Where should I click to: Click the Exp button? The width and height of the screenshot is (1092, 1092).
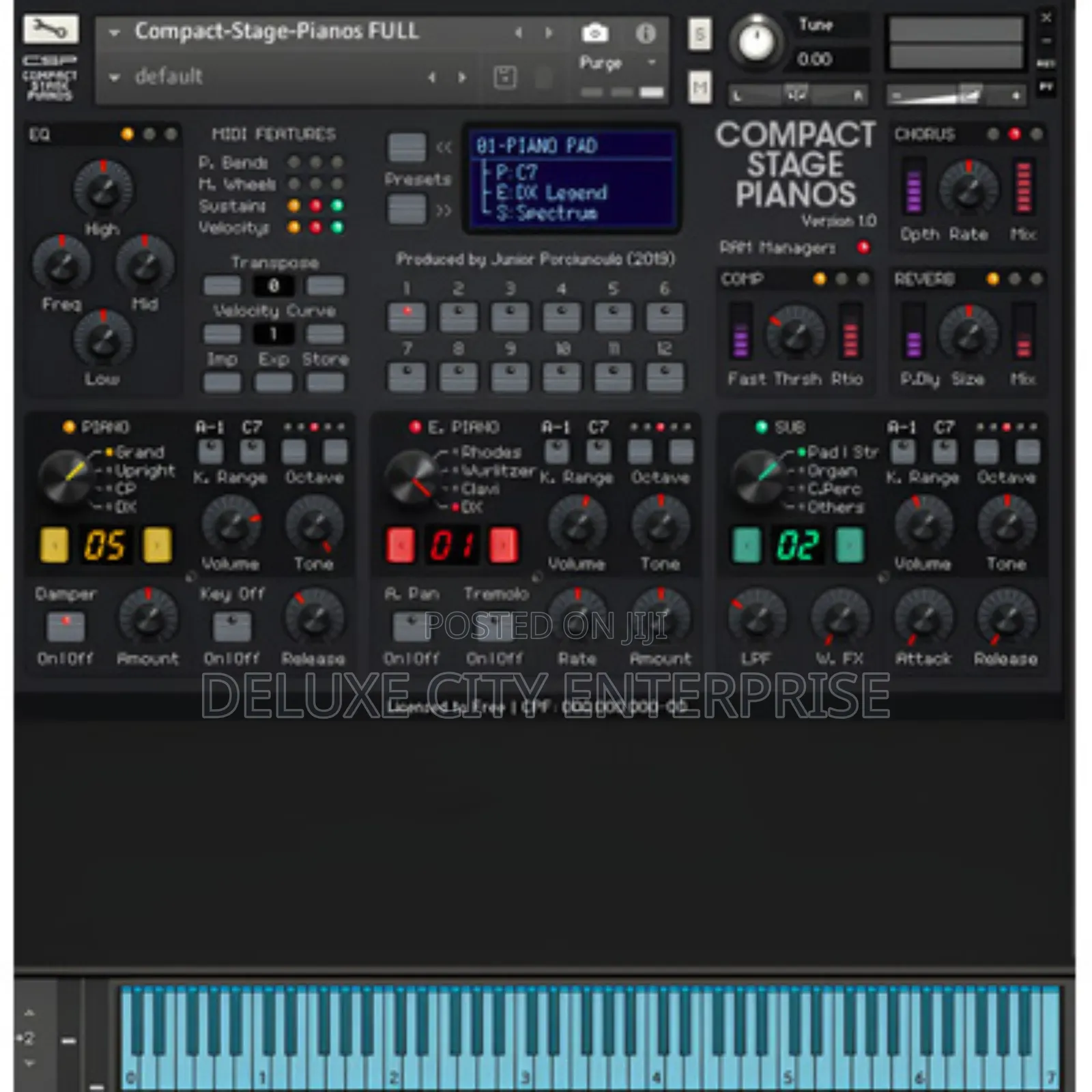[x=274, y=382]
